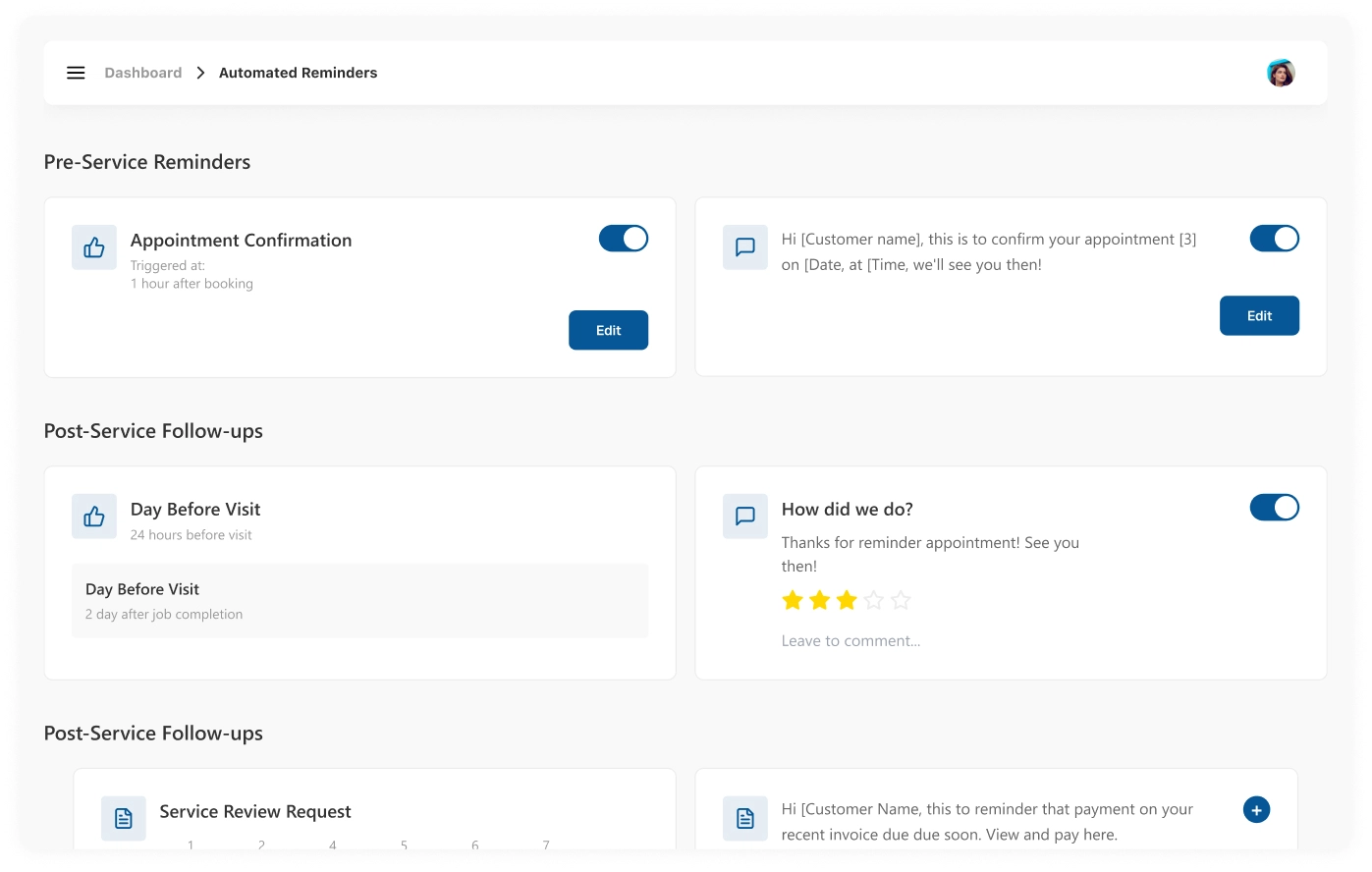Click the Appointment Confirmation thumbs-up icon

coord(94,247)
